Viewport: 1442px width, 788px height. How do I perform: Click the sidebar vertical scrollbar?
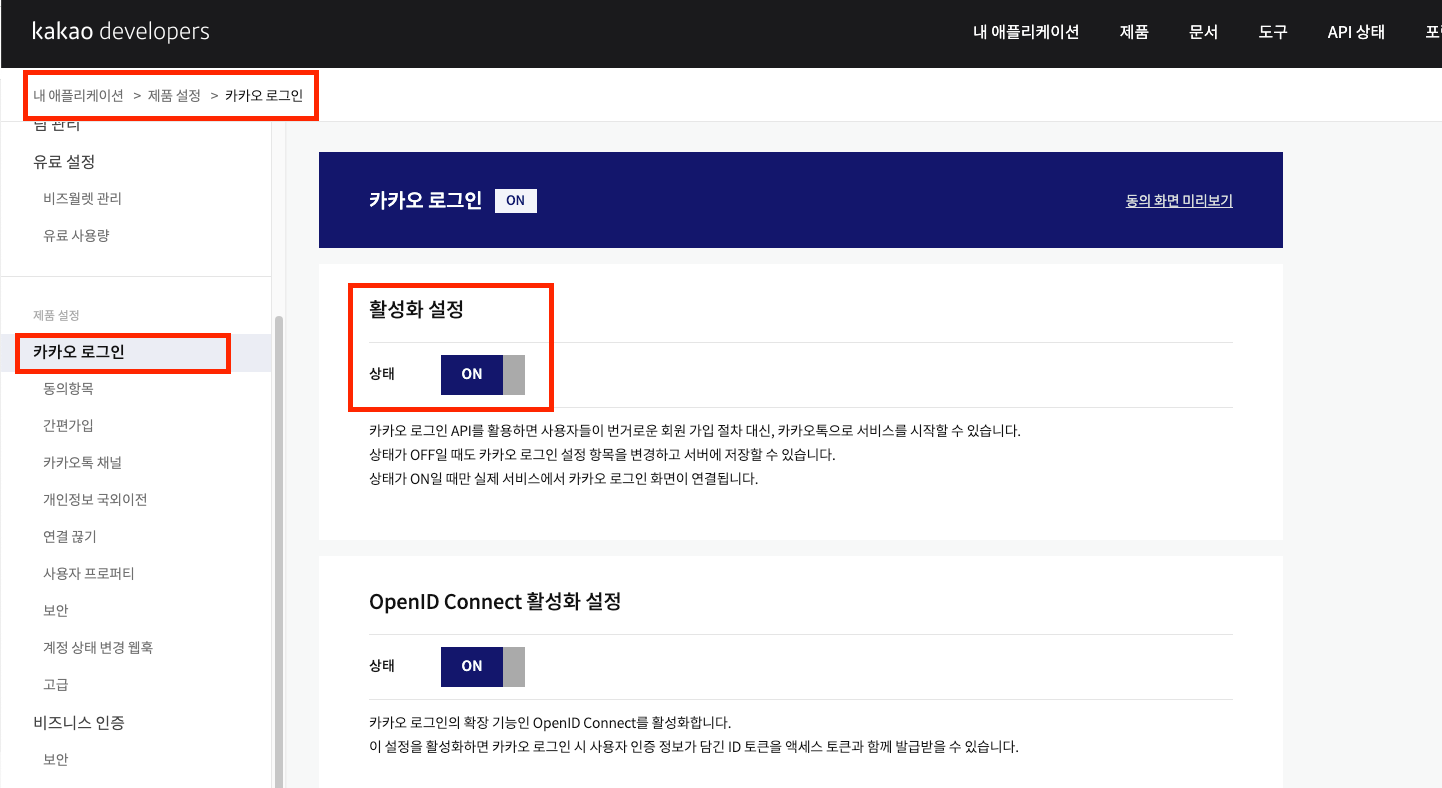pyautogui.click(x=279, y=550)
